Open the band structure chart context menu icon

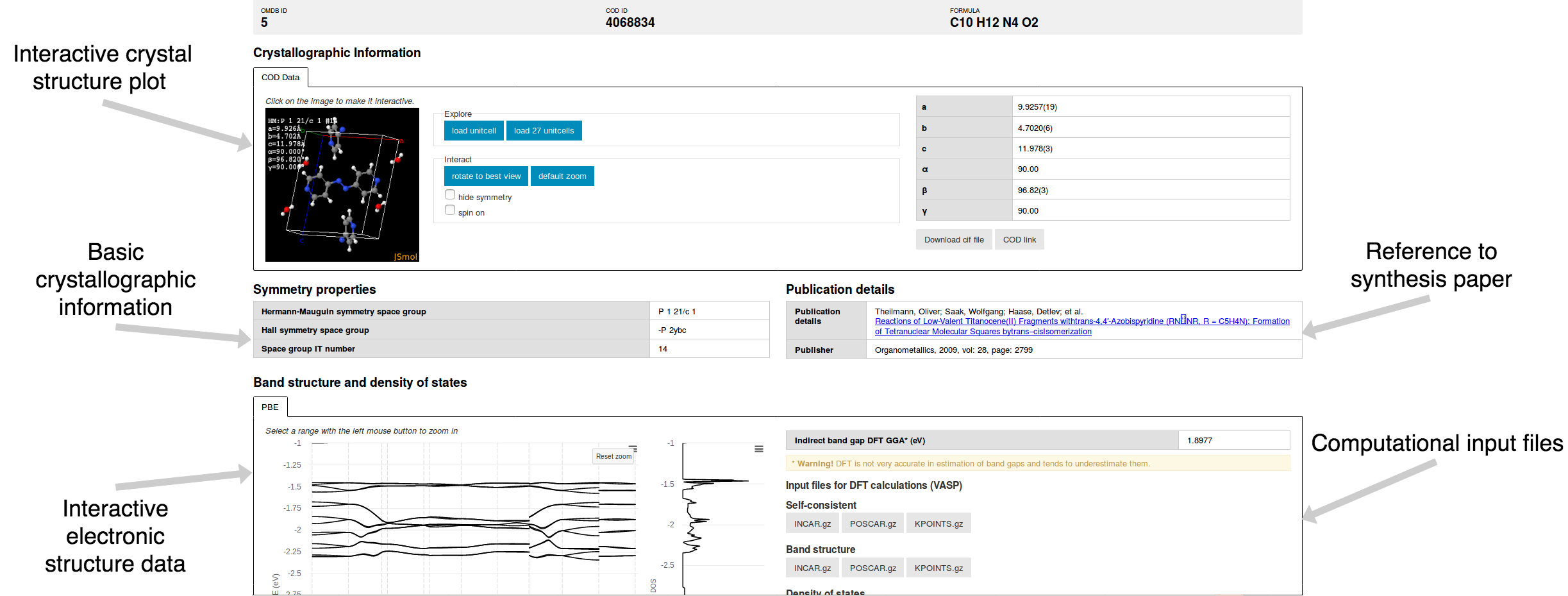pyautogui.click(x=633, y=448)
